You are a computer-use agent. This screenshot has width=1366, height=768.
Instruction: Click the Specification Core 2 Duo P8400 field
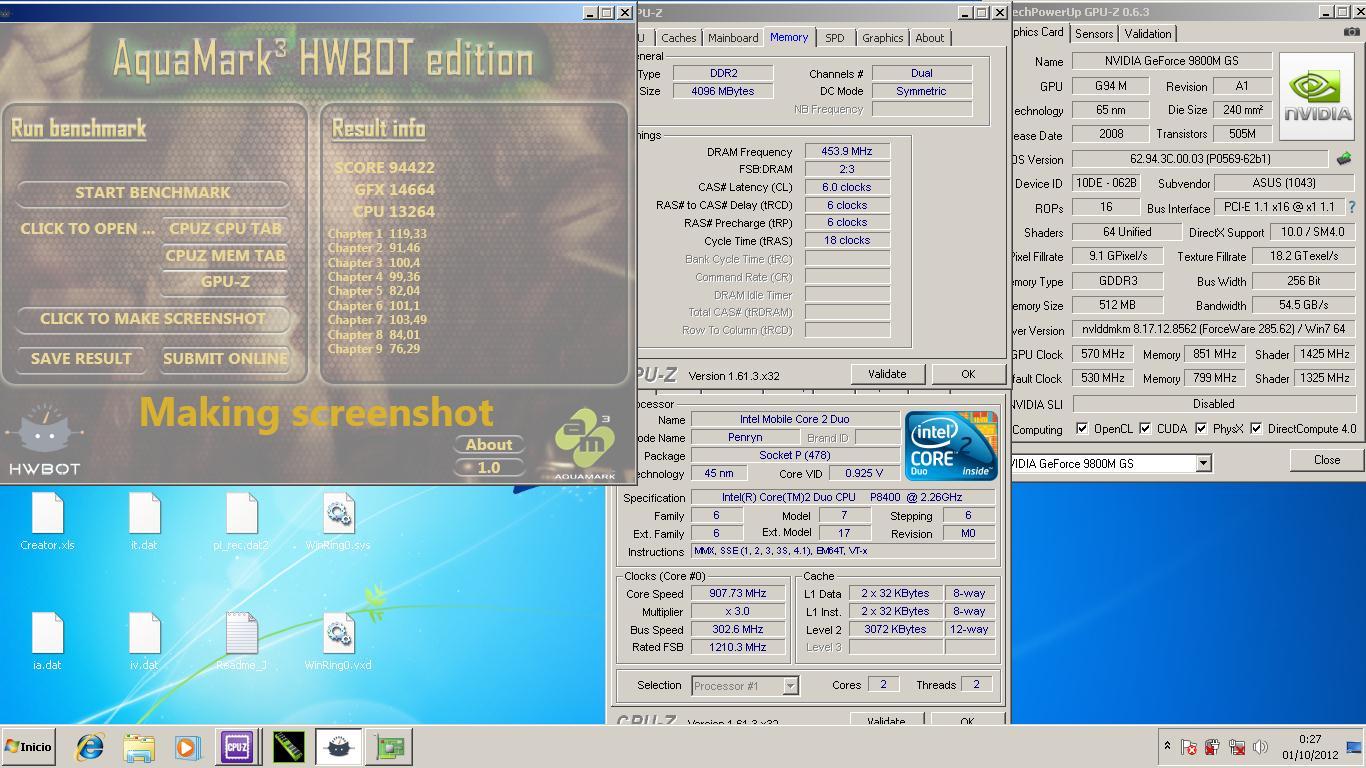(843, 497)
